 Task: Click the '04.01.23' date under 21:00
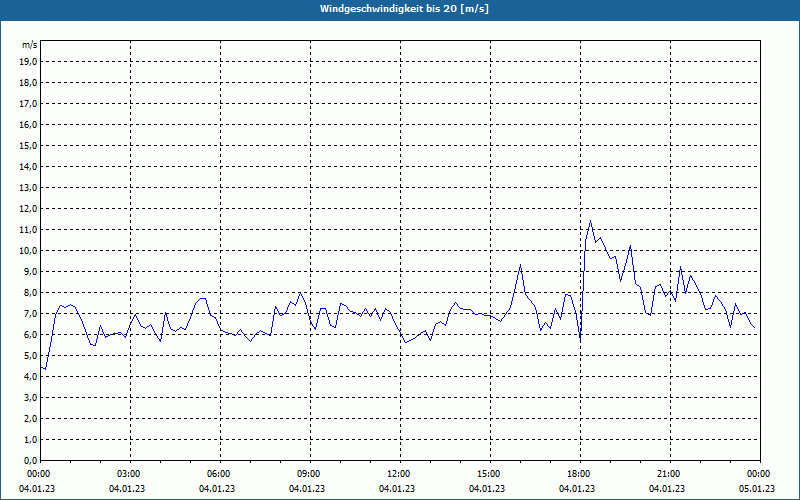click(667, 489)
